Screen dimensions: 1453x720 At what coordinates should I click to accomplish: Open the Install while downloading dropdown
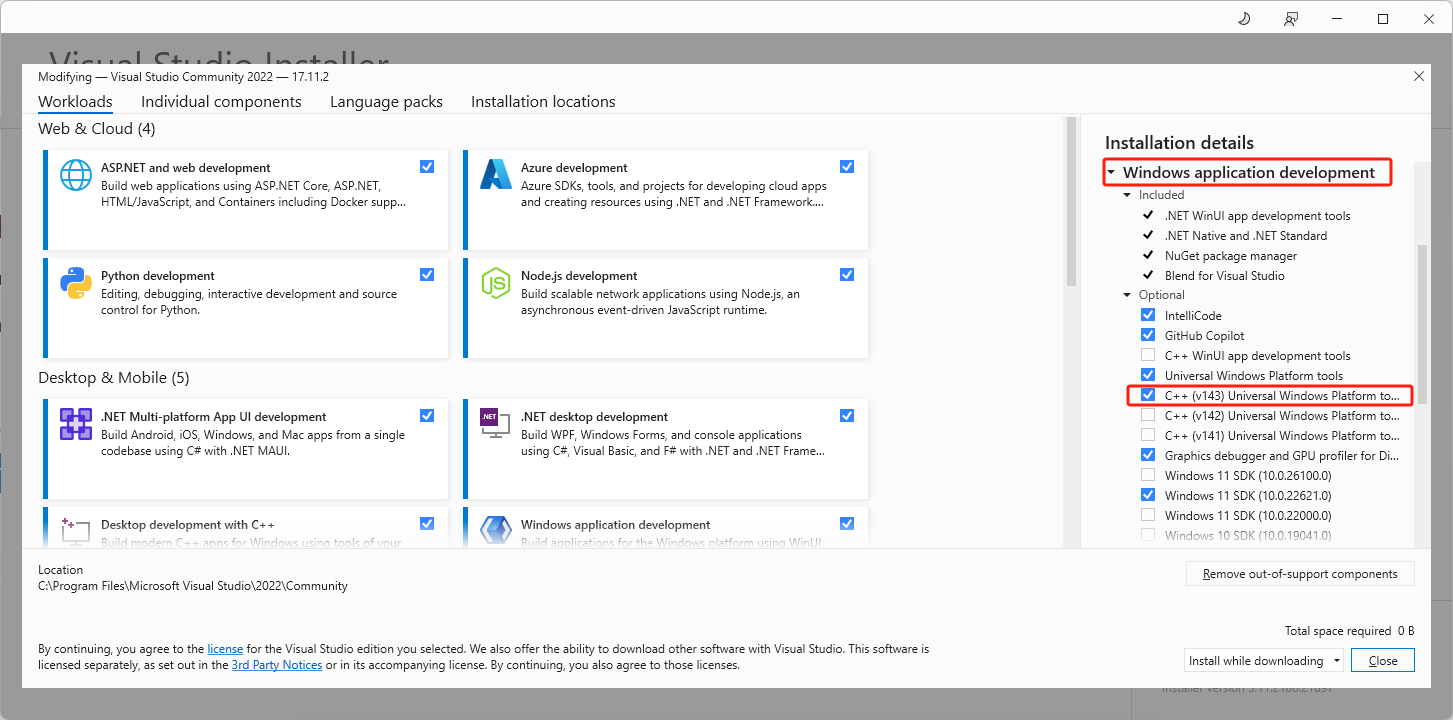pyautogui.click(x=1265, y=660)
